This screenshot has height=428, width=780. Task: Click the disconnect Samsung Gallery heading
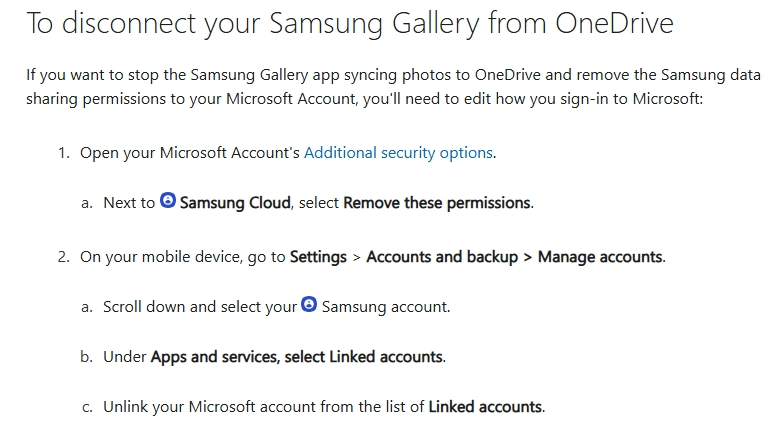tap(350, 24)
